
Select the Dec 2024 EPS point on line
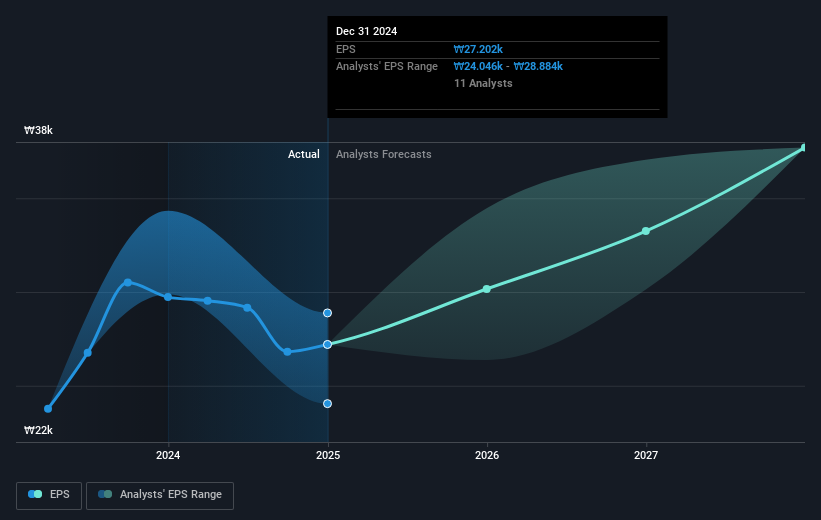(327, 345)
